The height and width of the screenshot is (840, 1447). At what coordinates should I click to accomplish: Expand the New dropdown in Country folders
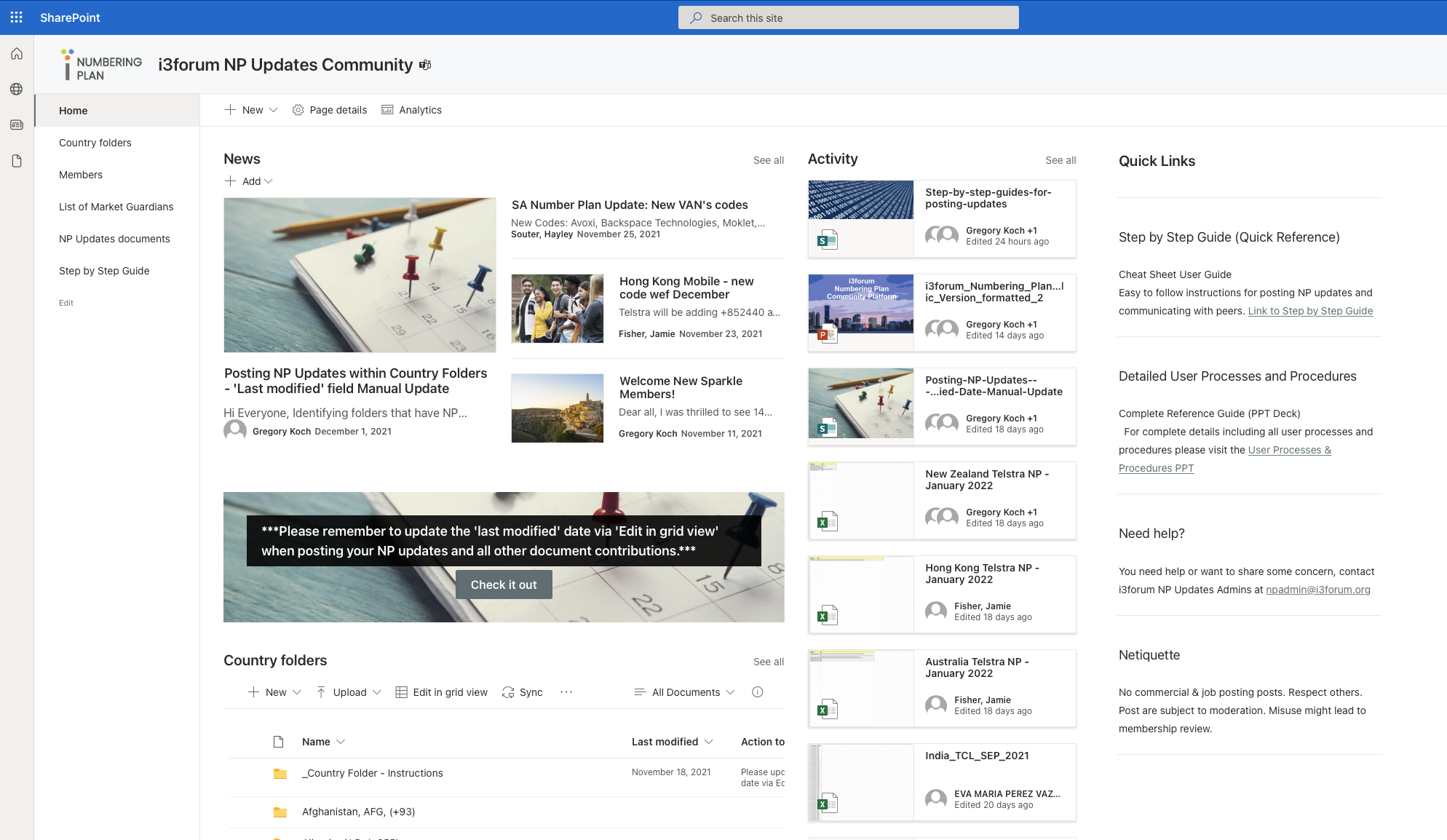[297, 692]
